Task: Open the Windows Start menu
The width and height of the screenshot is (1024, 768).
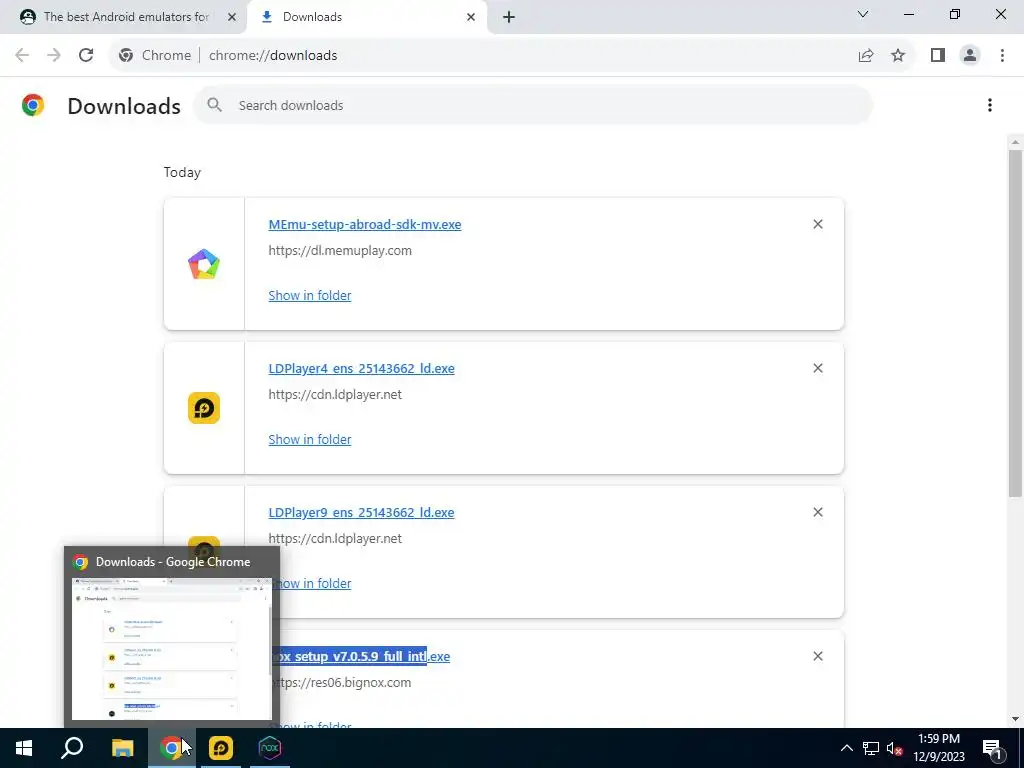Action: pos(24,748)
